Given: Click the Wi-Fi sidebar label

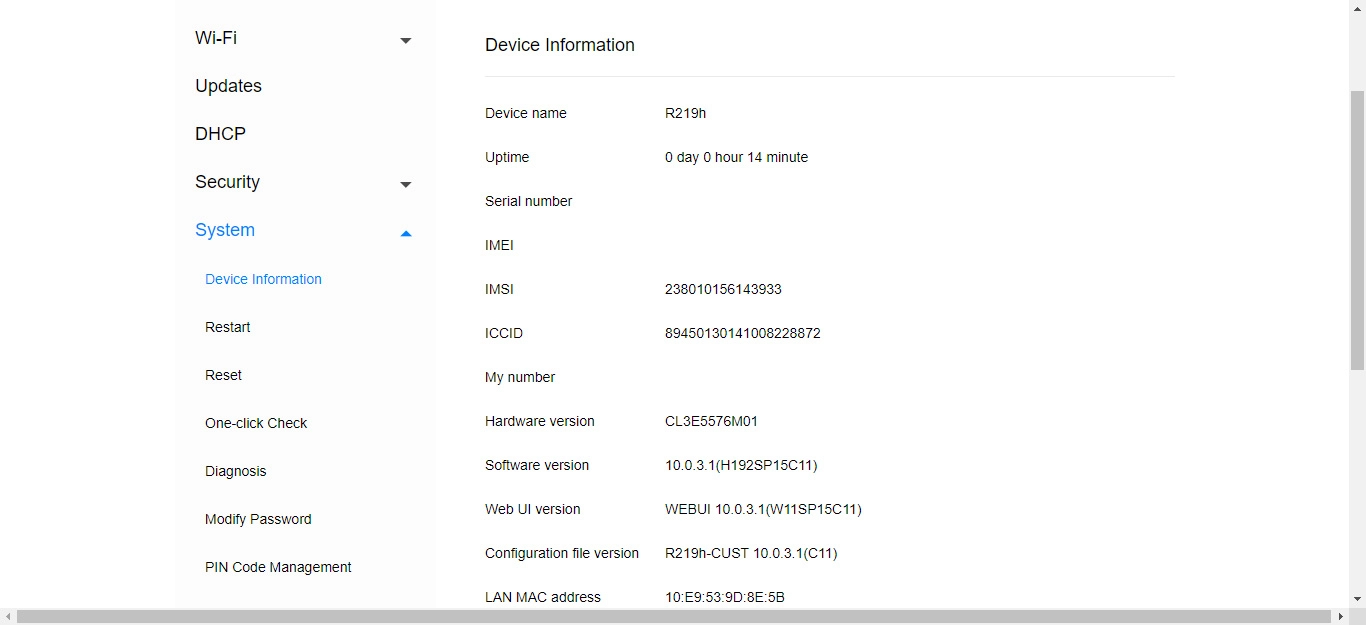Looking at the screenshot, I should tap(216, 38).
